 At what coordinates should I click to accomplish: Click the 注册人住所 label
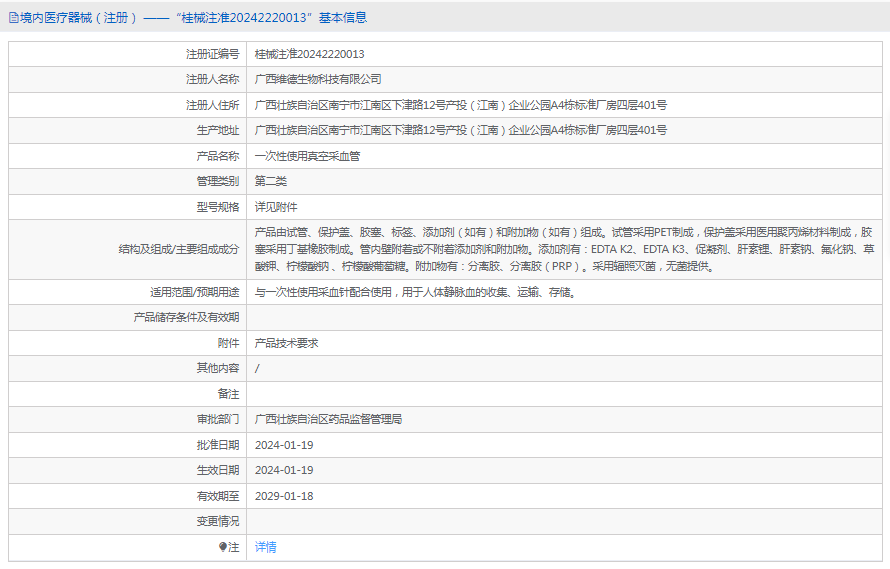click(213, 105)
